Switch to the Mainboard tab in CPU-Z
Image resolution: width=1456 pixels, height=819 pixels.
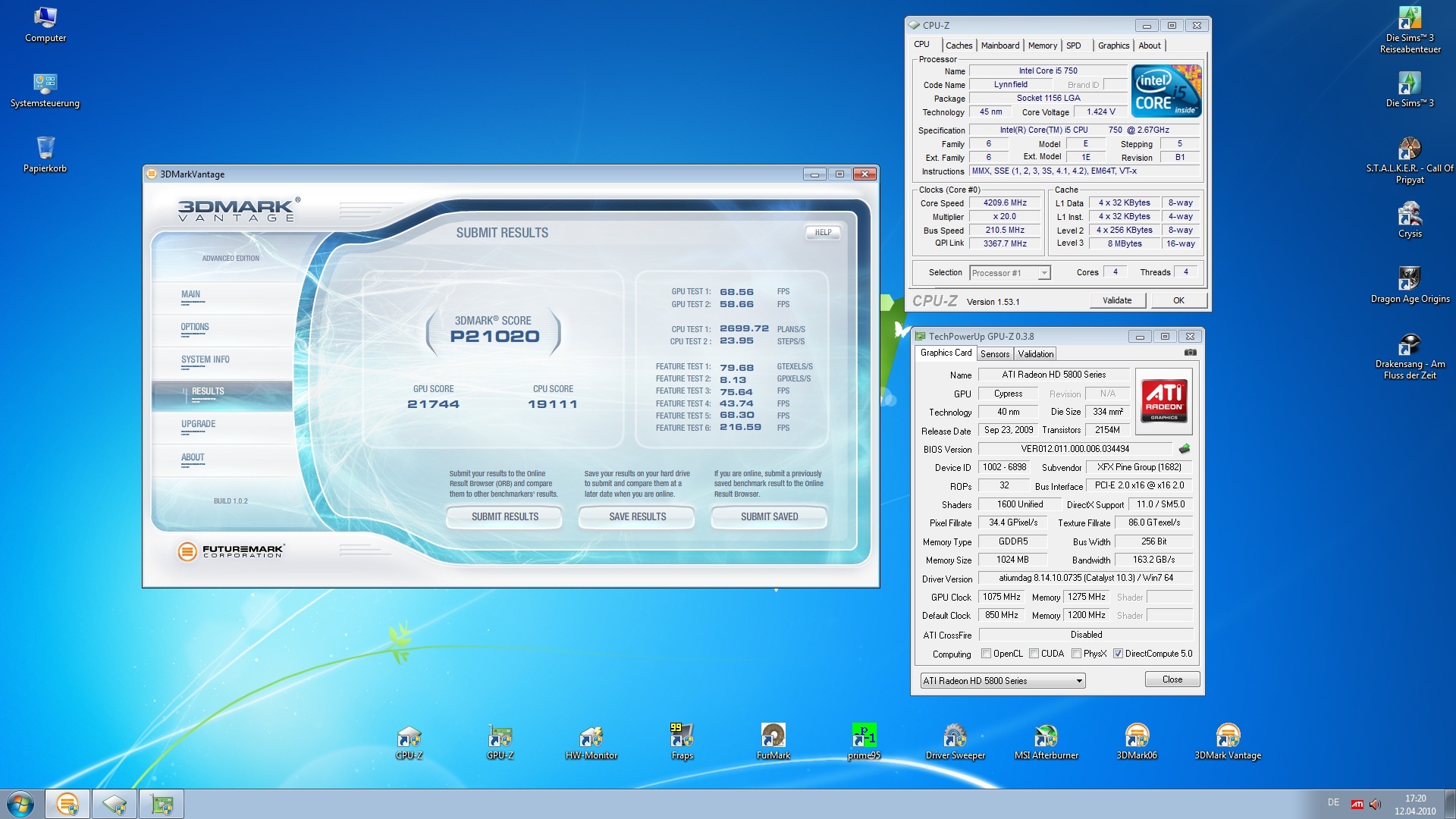point(1000,45)
